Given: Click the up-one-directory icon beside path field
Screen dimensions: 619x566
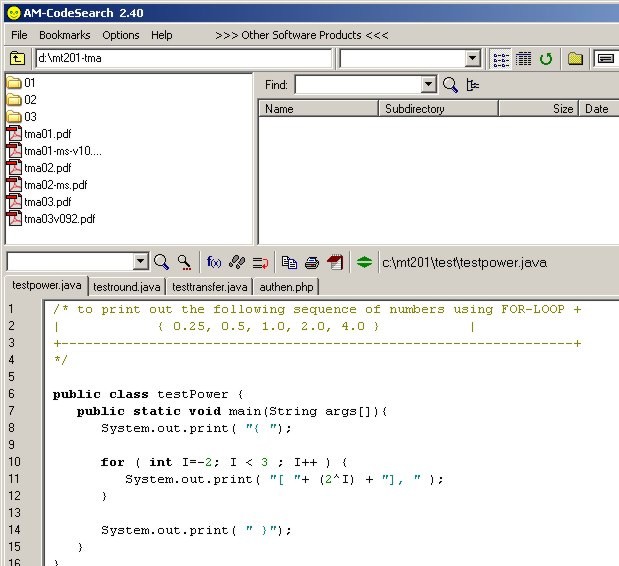Looking at the screenshot, I should (17, 59).
